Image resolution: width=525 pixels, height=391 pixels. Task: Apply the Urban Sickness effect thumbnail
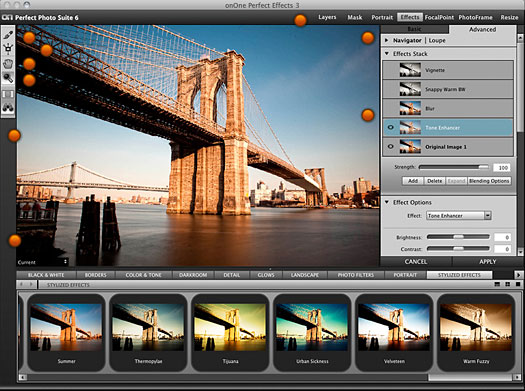[x=312, y=332]
